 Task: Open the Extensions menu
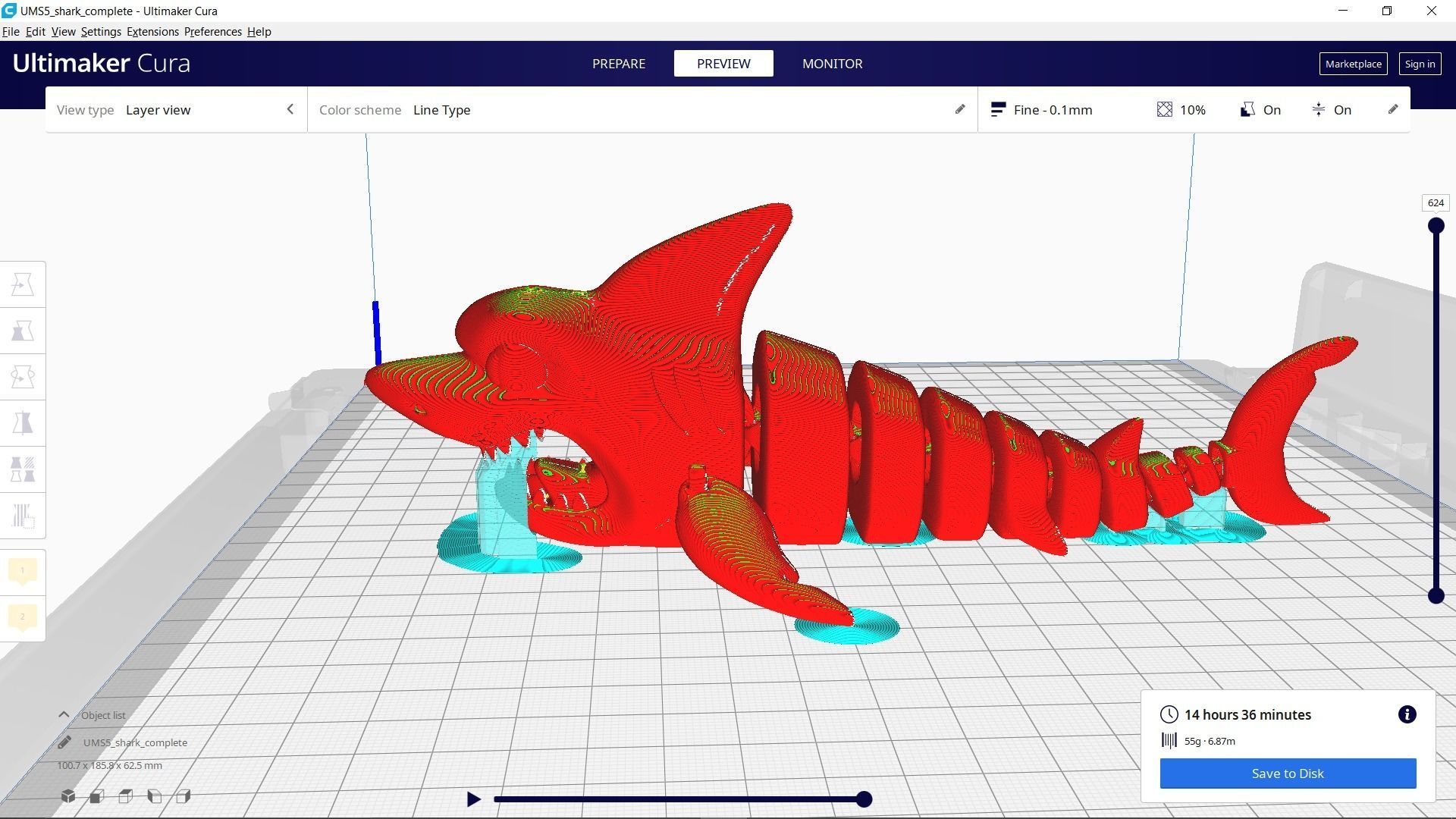coord(152,32)
